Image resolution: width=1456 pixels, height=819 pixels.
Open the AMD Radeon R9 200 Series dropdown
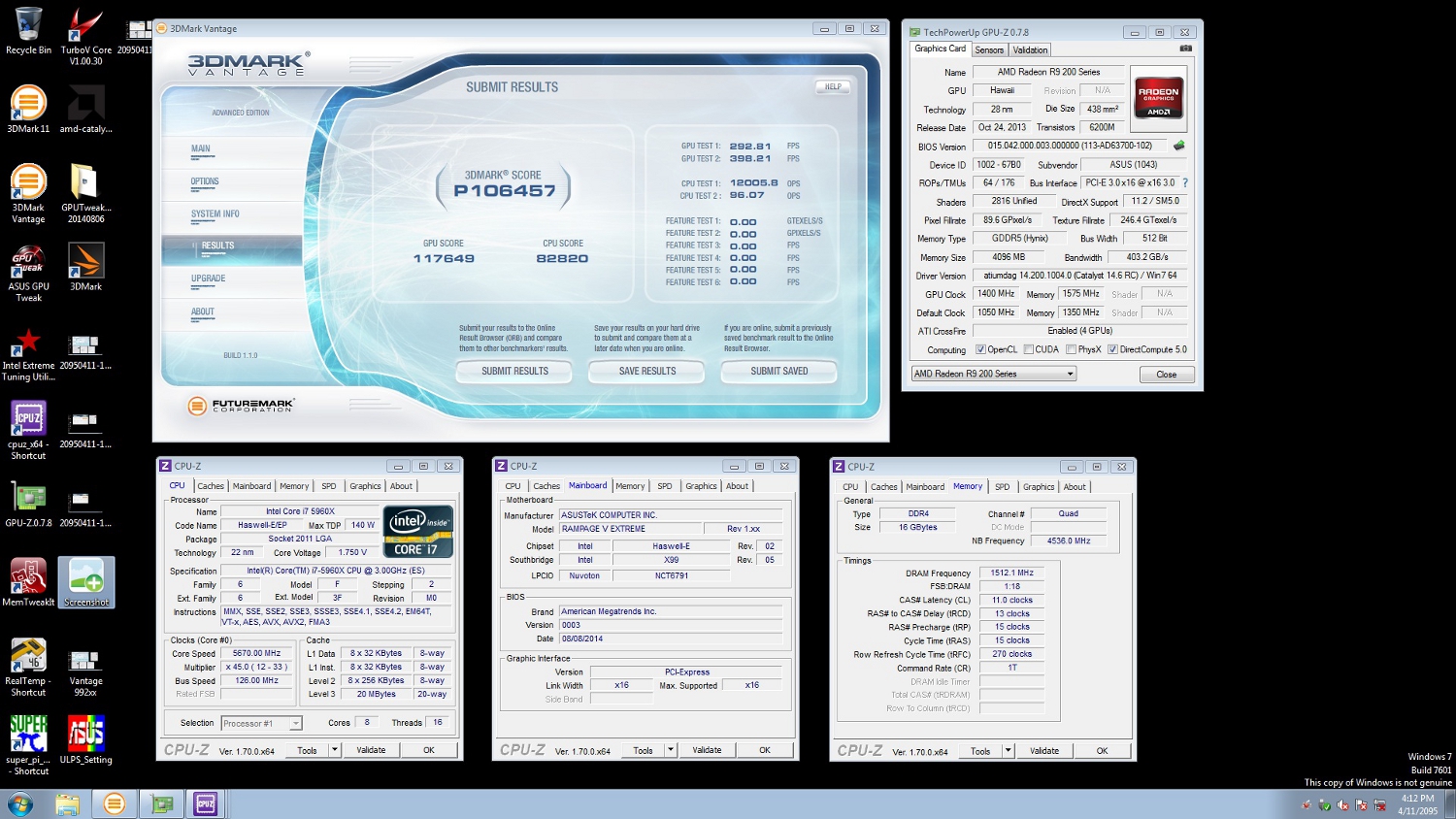pyautogui.click(x=994, y=374)
